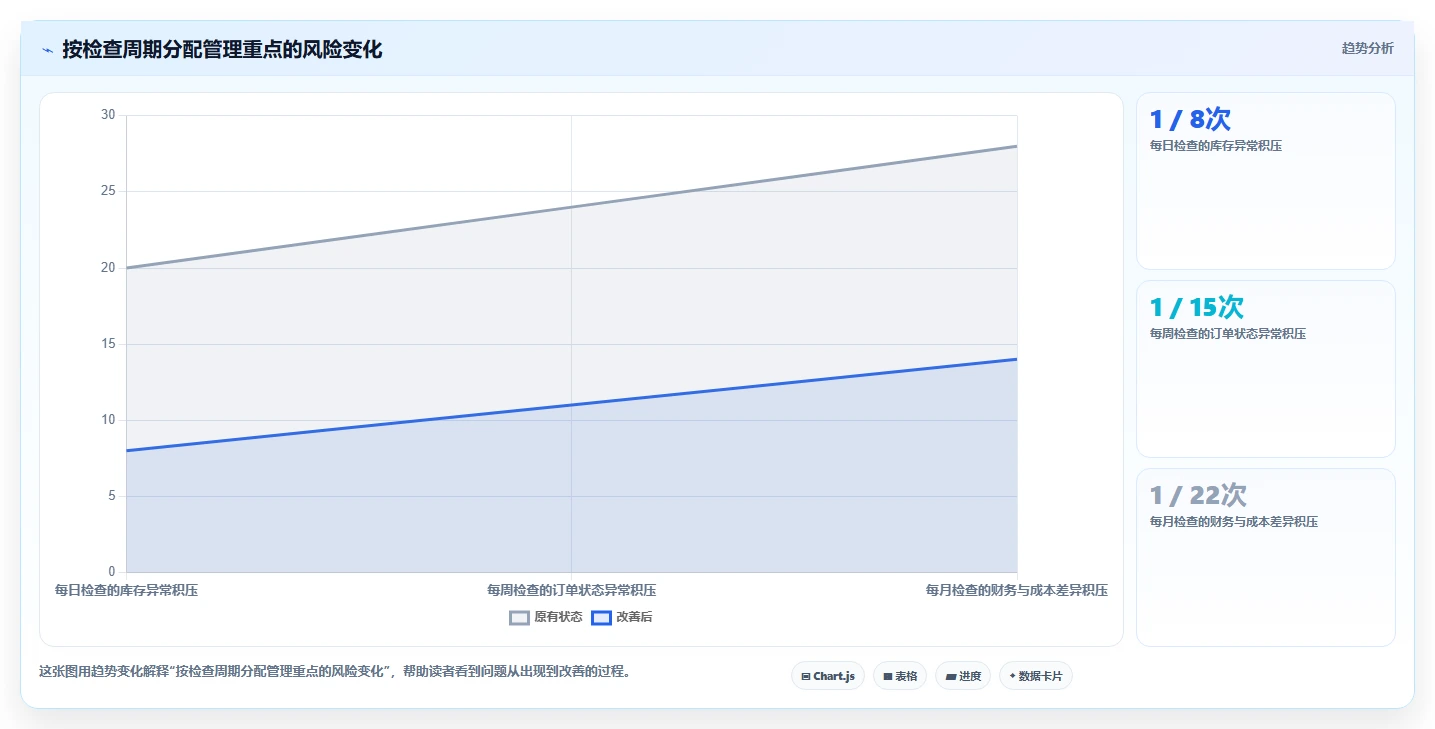Open the 数据卡片 chip
Image resolution: width=1435 pixels, height=729 pixels.
[1036, 676]
